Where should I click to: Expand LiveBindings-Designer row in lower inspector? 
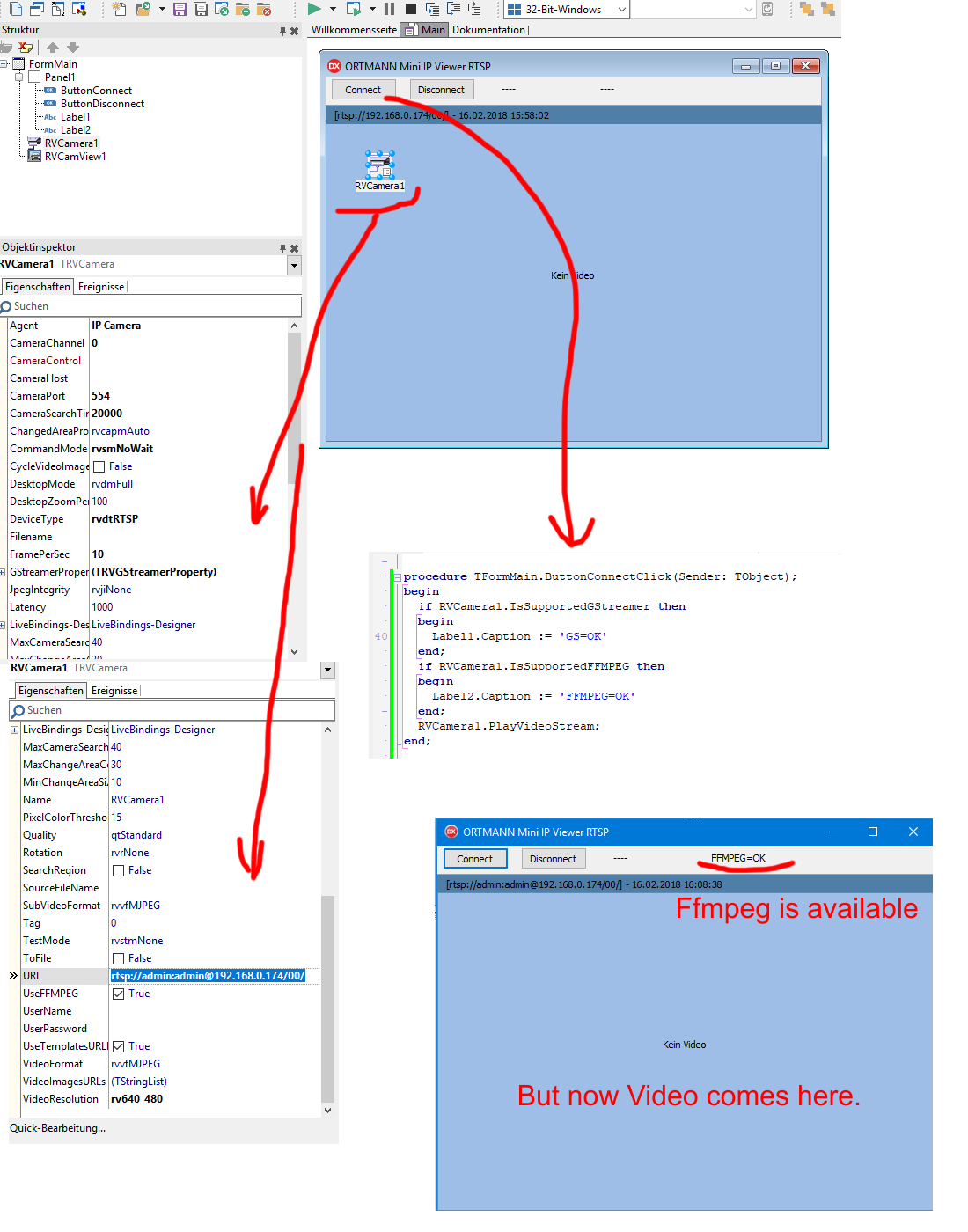point(14,730)
